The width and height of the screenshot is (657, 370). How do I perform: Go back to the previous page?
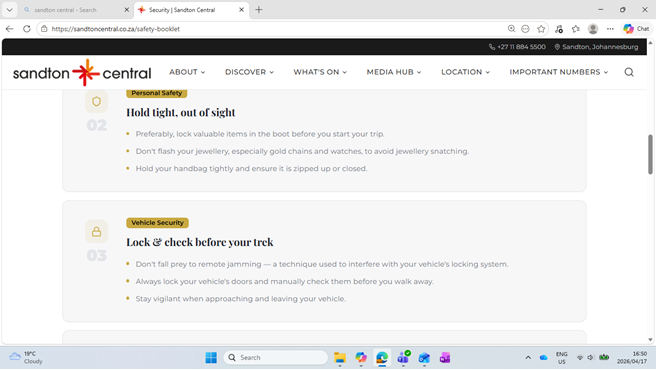click(10, 29)
